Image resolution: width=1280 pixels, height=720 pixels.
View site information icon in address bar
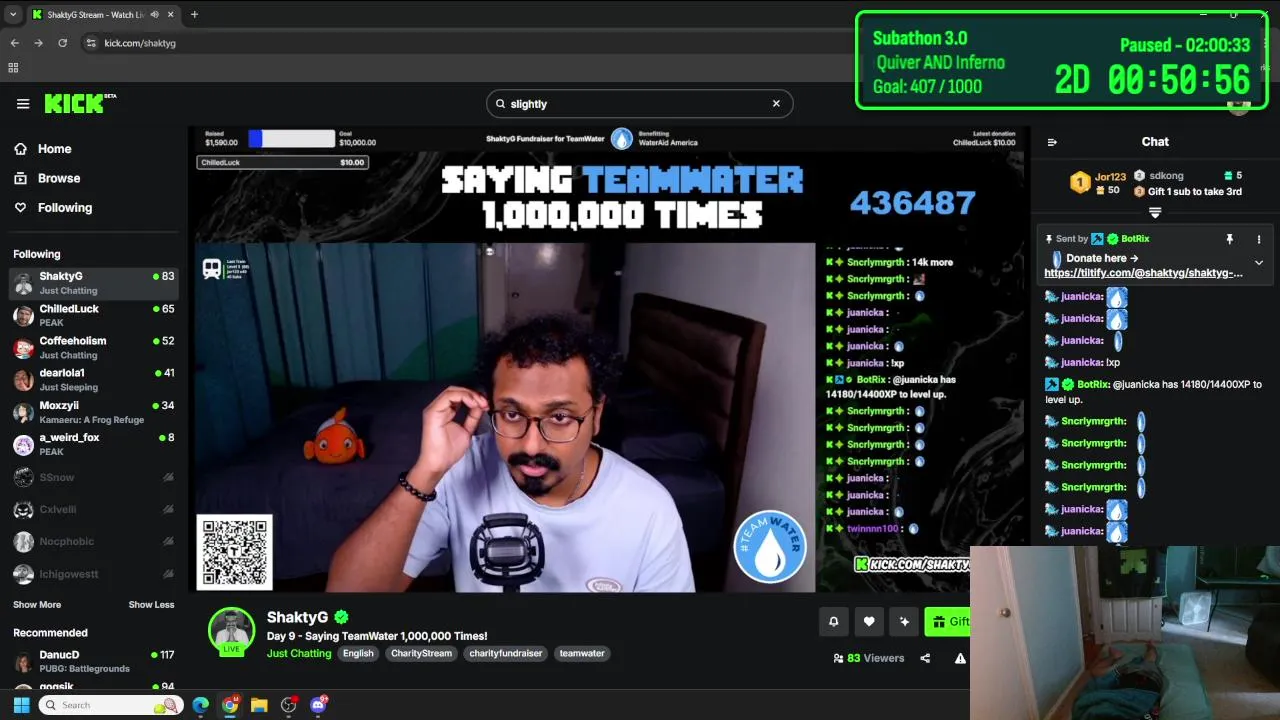click(x=91, y=43)
